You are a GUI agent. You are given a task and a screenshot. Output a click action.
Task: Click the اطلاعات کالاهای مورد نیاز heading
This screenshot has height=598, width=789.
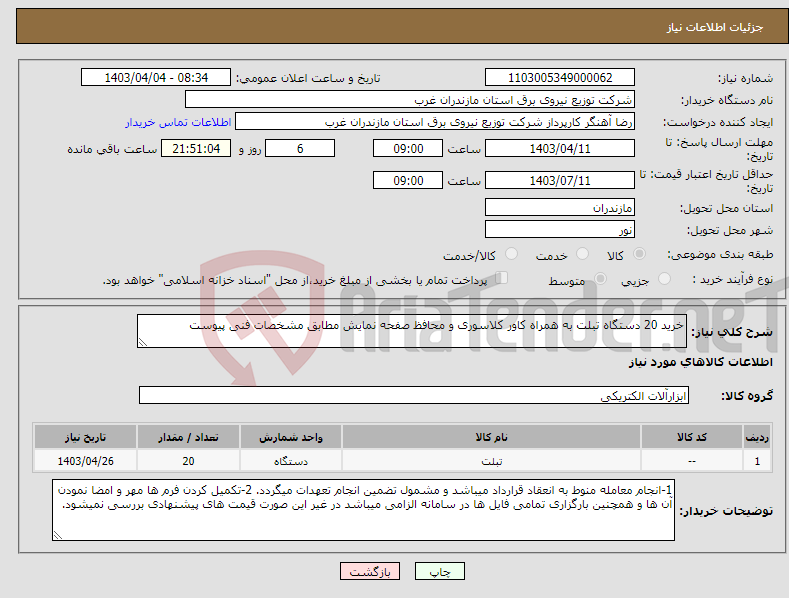pyautogui.click(x=700, y=362)
